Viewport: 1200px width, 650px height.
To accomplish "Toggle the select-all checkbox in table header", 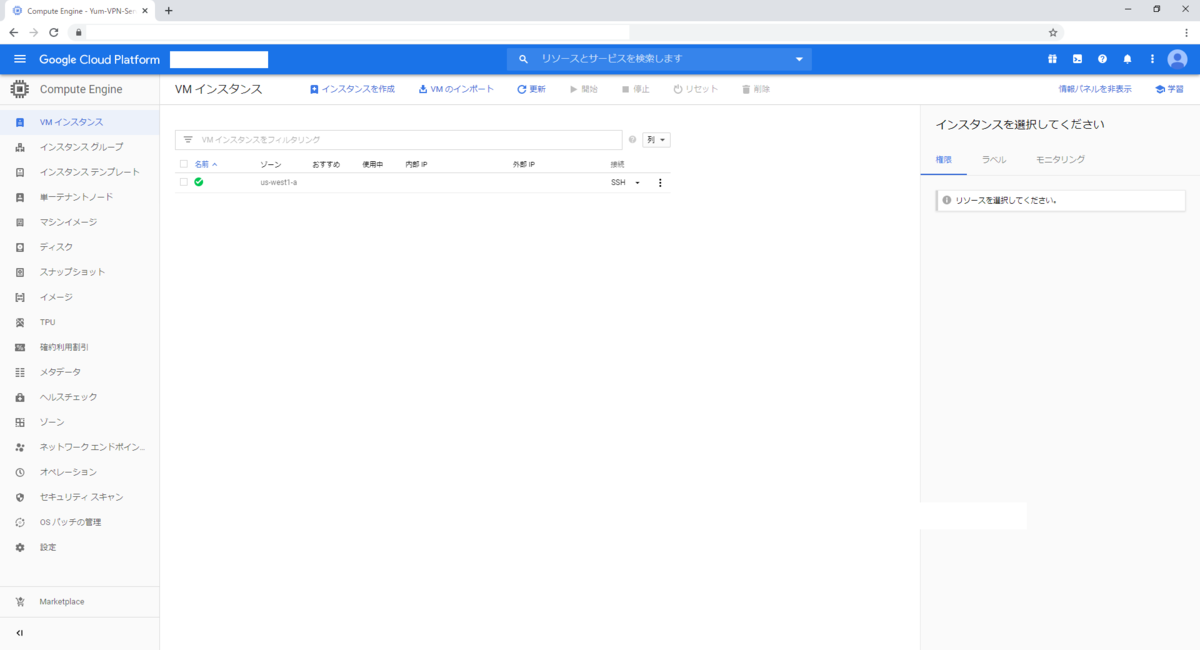I will [184, 164].
